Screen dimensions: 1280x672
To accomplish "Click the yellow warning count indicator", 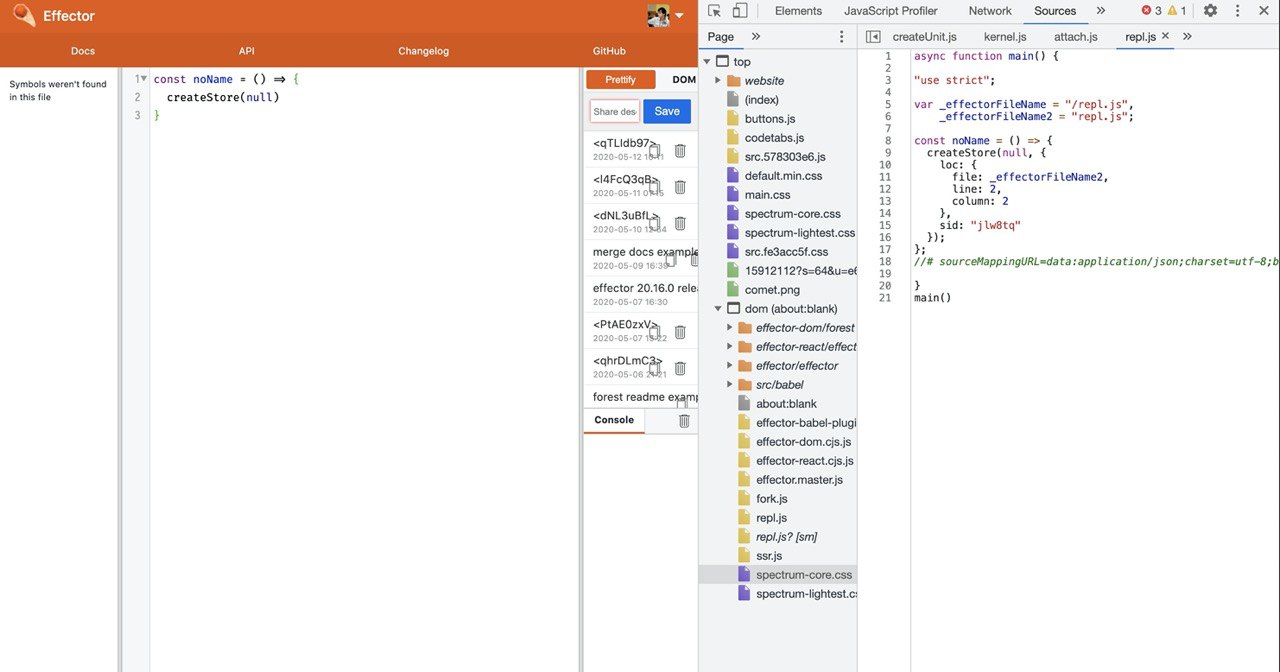I will pyautogui.click(x=1177, y=11).
